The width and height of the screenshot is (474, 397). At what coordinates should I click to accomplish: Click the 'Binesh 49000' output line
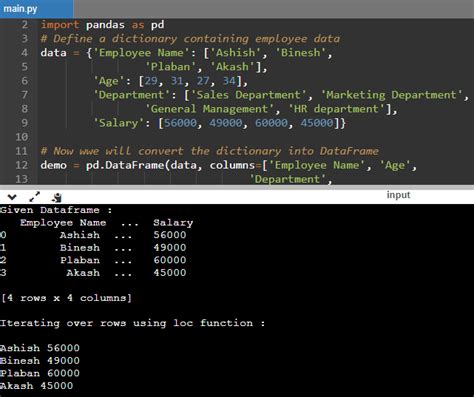point(40,361)
